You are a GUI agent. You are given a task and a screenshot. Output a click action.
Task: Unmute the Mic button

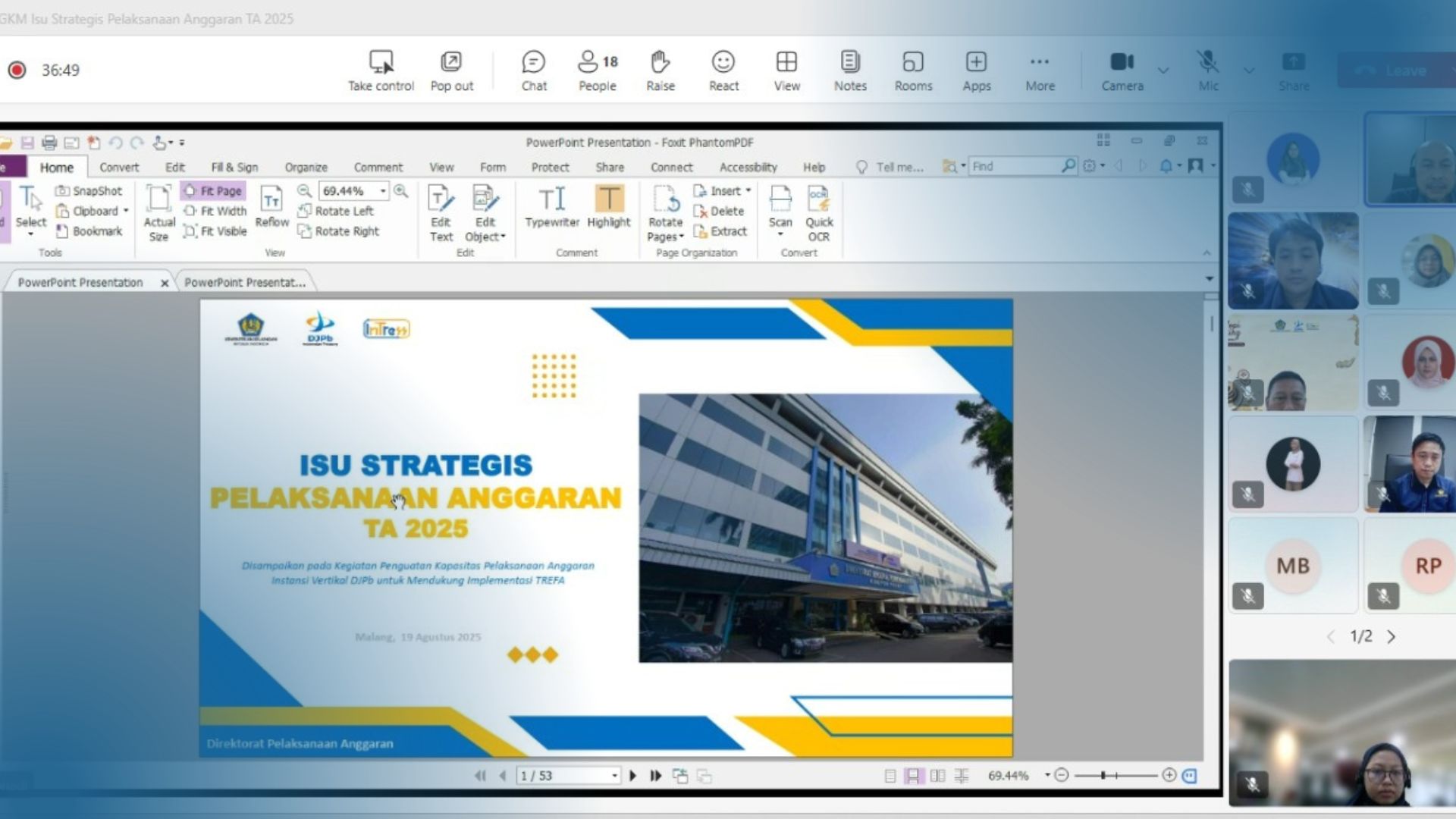click(x=1208, y=62)
